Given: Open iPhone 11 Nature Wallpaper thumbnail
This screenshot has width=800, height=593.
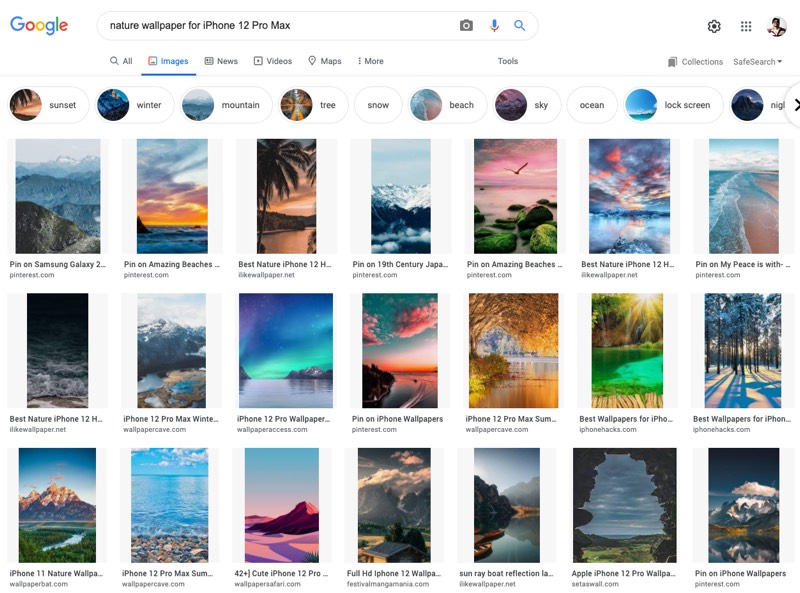Looking at the screenshot, I should pyautogui.click(x=57, y=505).
